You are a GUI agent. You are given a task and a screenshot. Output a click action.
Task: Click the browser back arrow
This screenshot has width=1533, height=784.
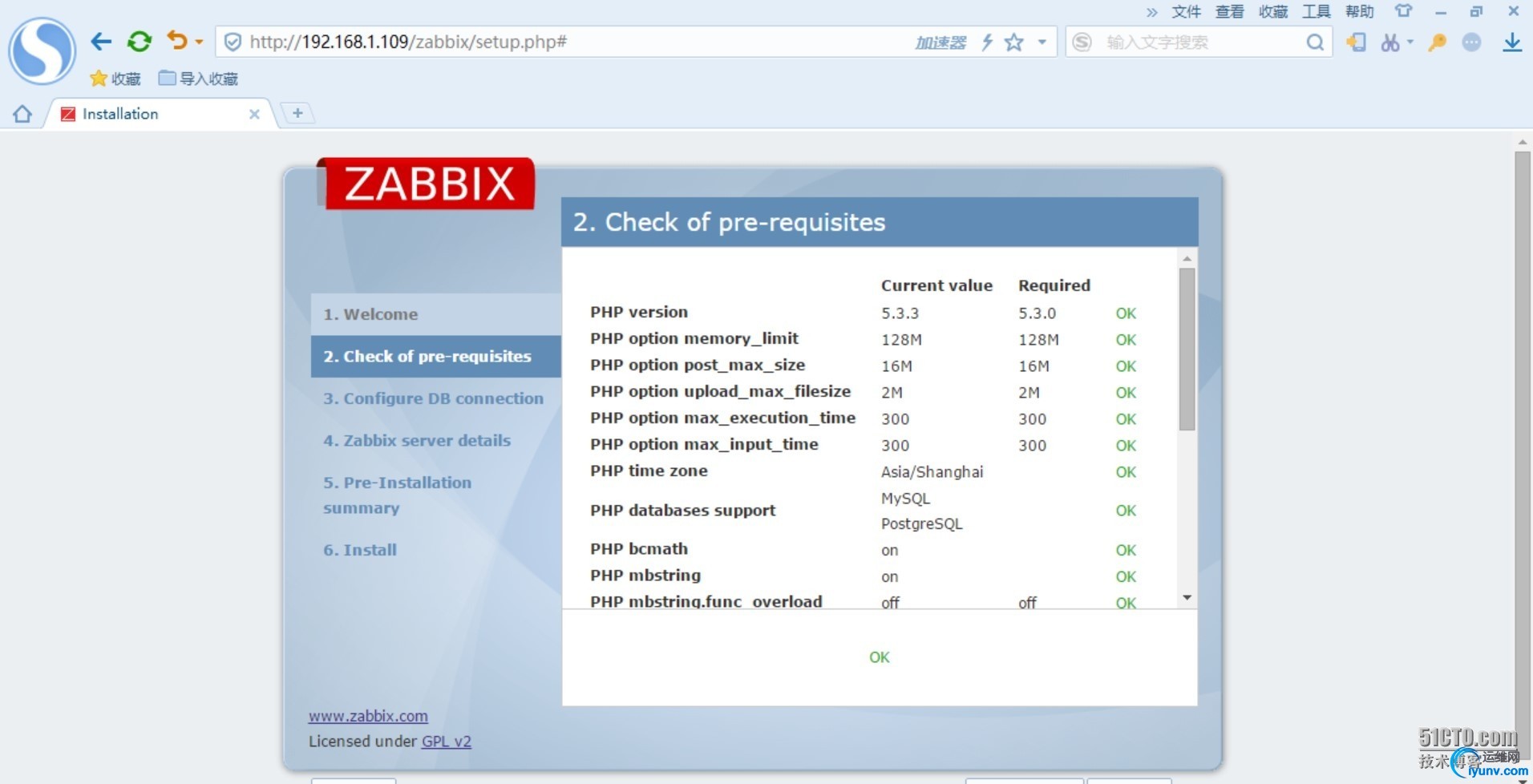pyautogui.click(x=101, y=42)
